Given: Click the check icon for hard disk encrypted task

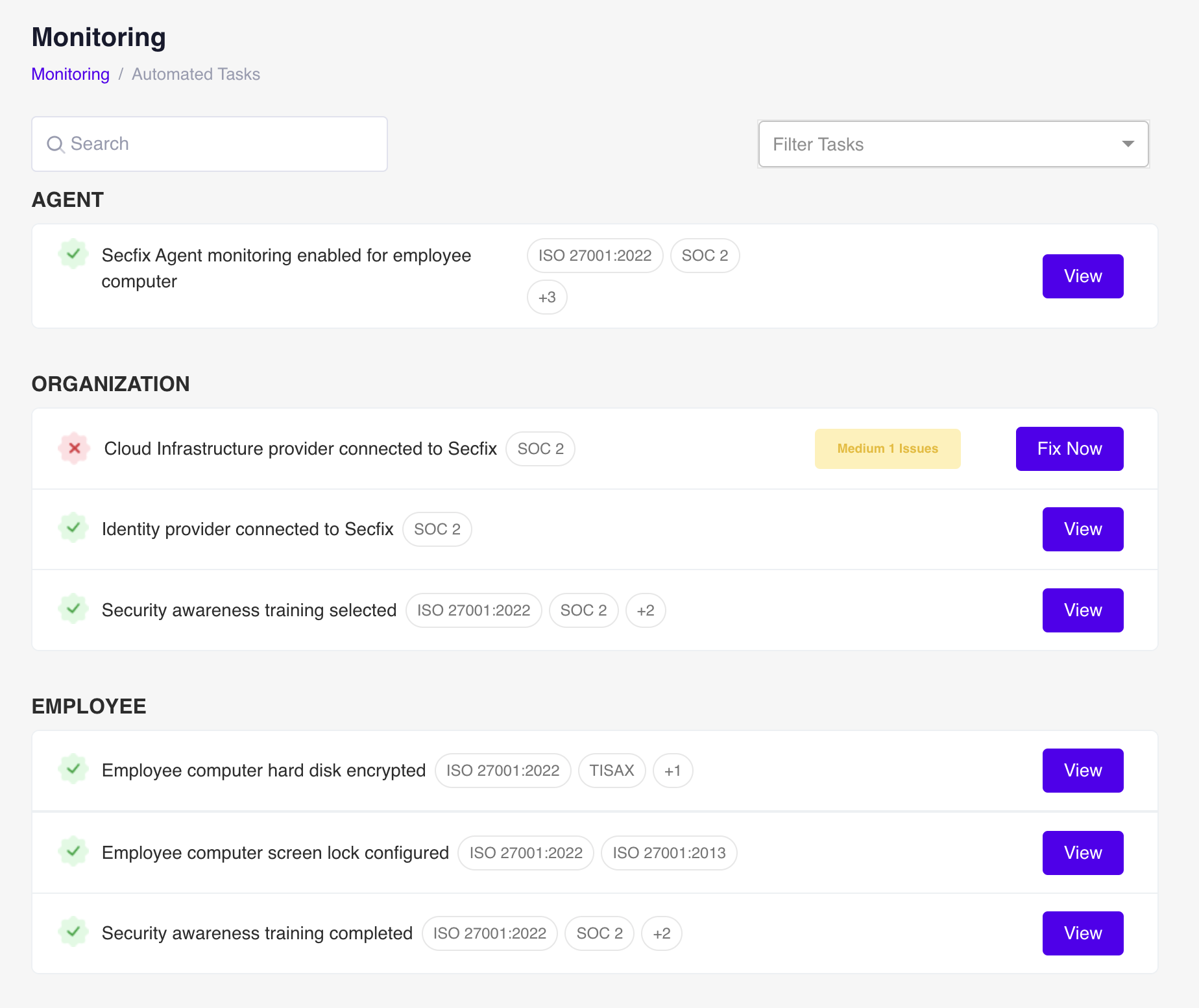Looking at the screenshot, I should click(x=73, y=769).
